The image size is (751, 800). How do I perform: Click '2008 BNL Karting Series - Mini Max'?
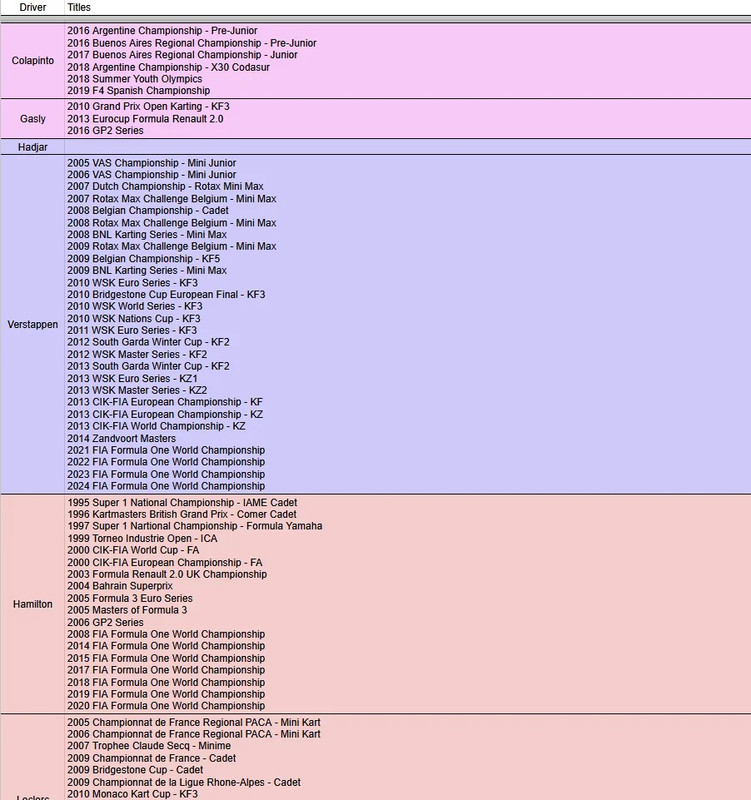pos(147,234)
